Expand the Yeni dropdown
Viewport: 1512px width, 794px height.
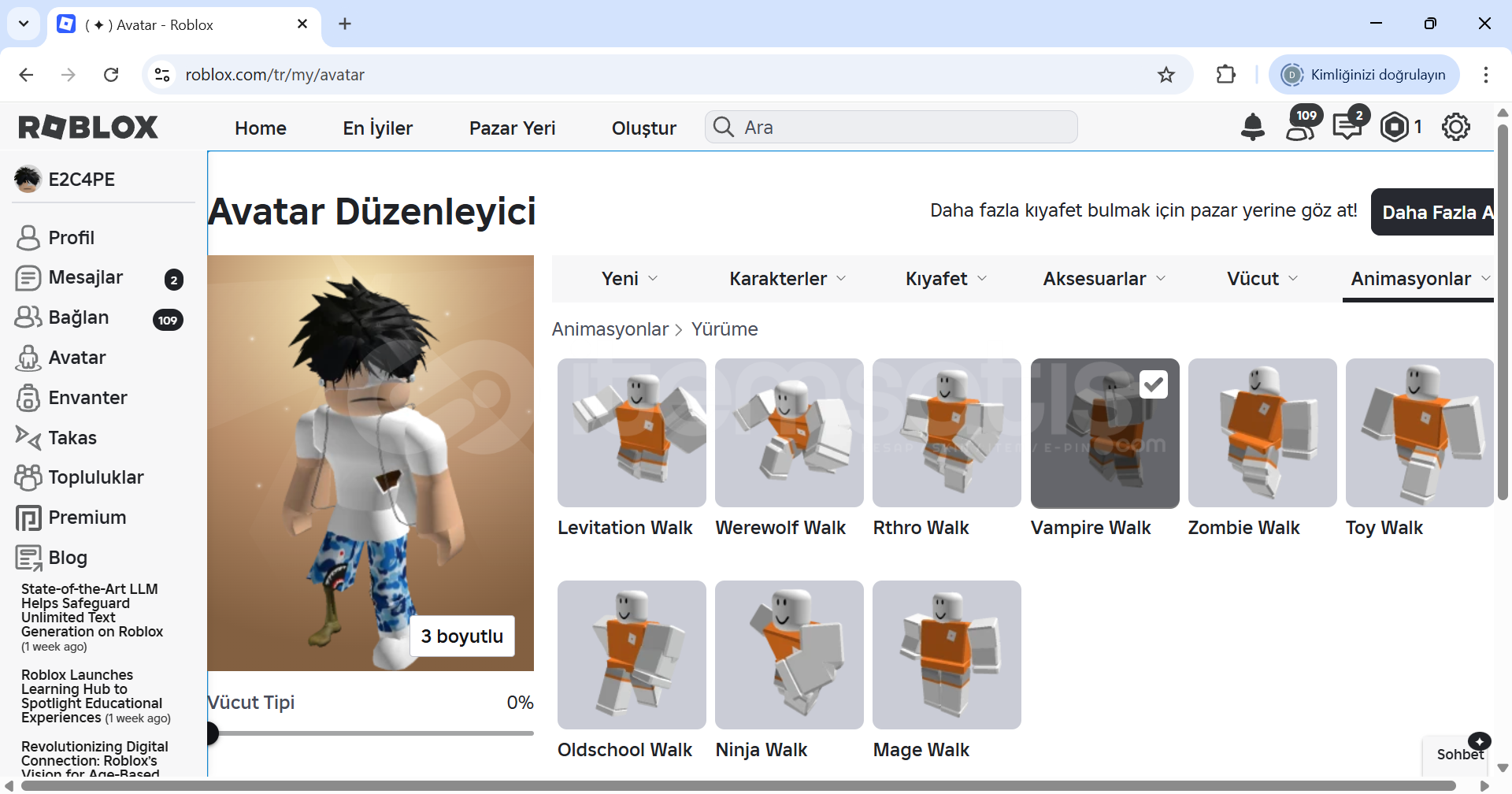pyautogui.click(x=630, y=279)
